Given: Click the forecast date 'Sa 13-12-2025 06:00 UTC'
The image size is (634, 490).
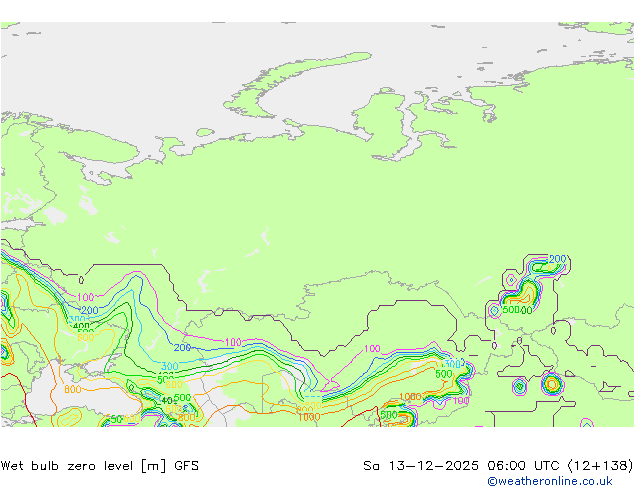Looking at the screenshot, I should point(464,466).
